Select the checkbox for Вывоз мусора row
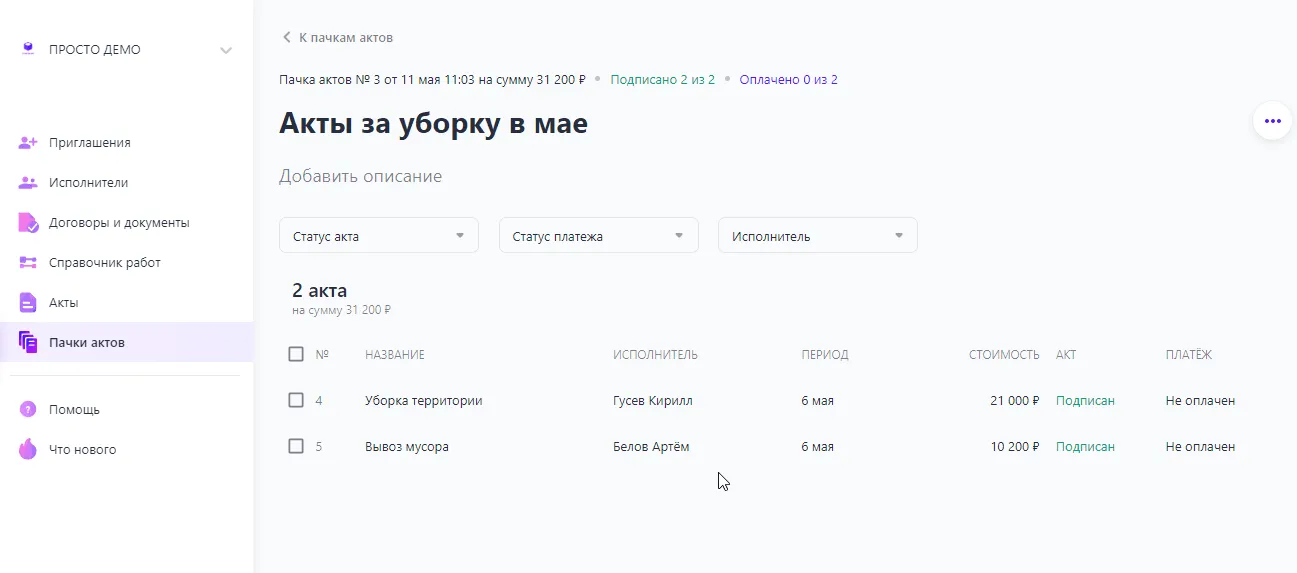This screenshot has height=573, width=1297. pos(296,446)
